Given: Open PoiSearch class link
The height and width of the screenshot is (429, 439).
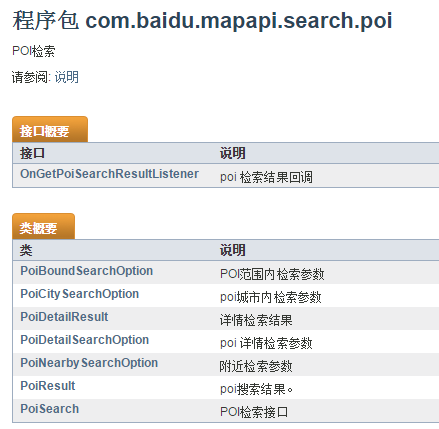Looking at the screenshot, I should tap(49, 409).
